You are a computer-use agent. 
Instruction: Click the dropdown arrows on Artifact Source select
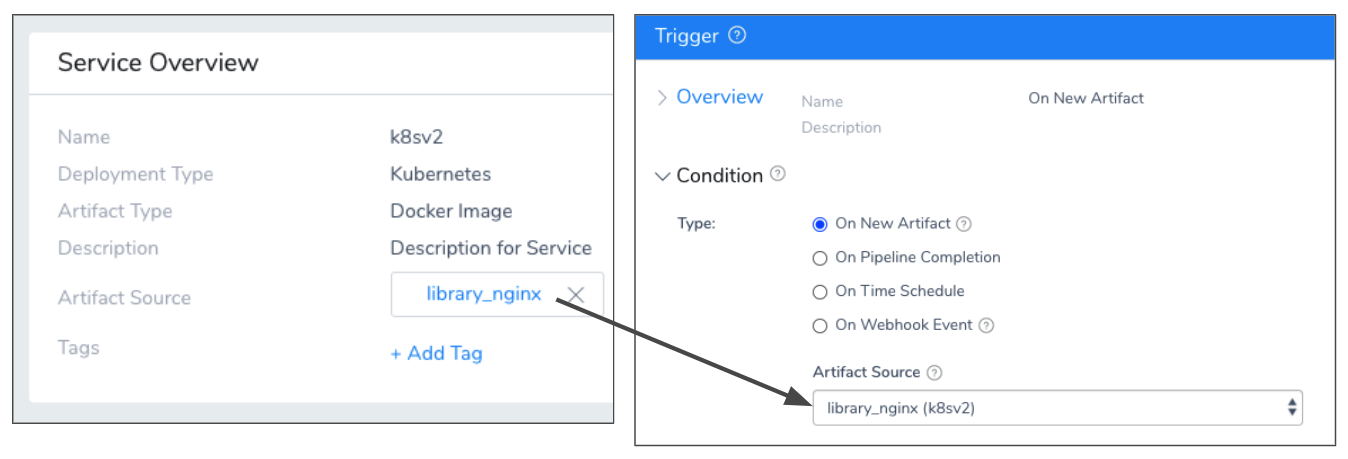pyautogui.click(x=1292, y=407)
